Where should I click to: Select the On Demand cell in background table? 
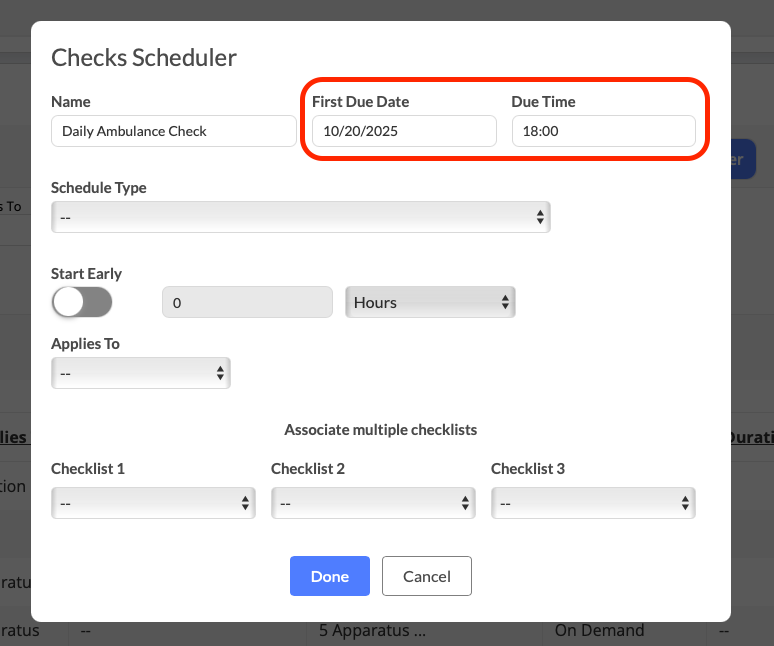[x=600, y=631]
